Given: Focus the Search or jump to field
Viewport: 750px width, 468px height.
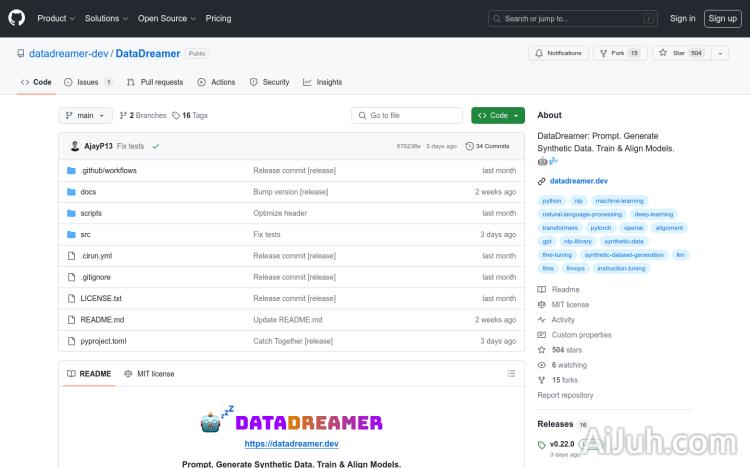Looking at the screenshot, I should pyautogui.click(x=573, y=19).
